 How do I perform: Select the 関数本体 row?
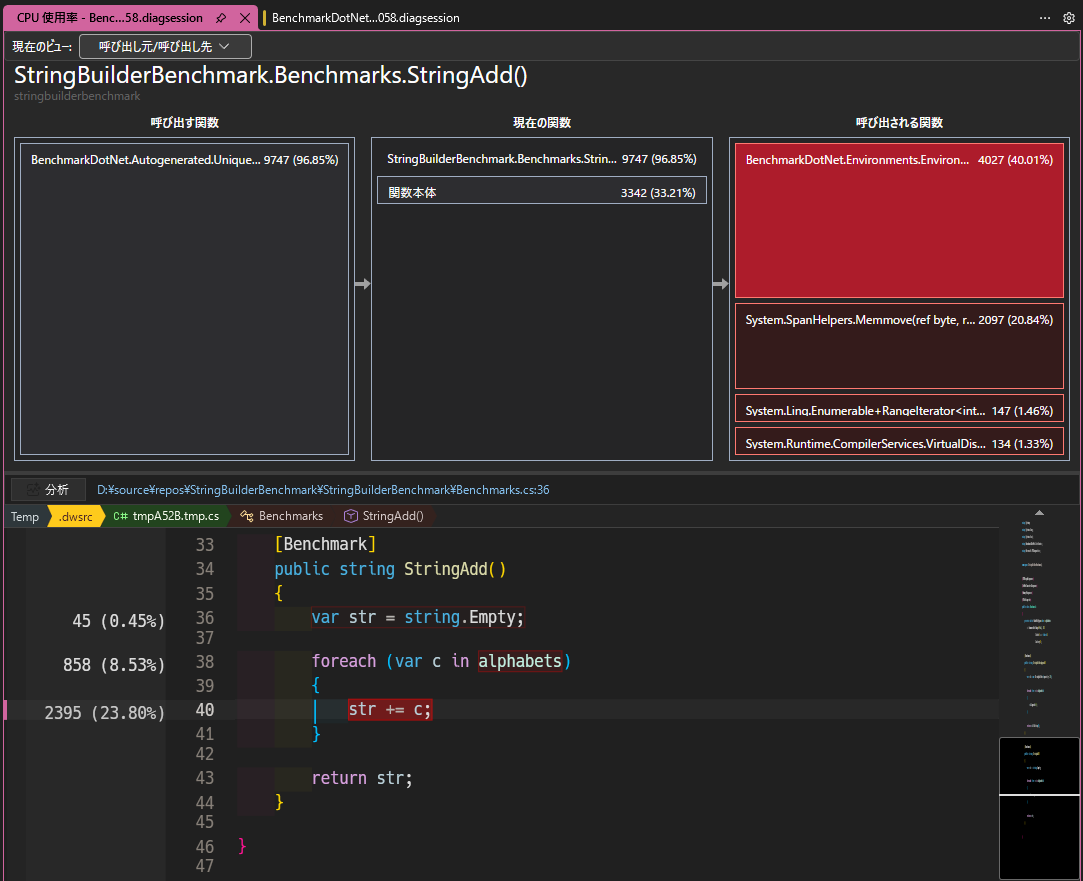(x=542, y=191)
